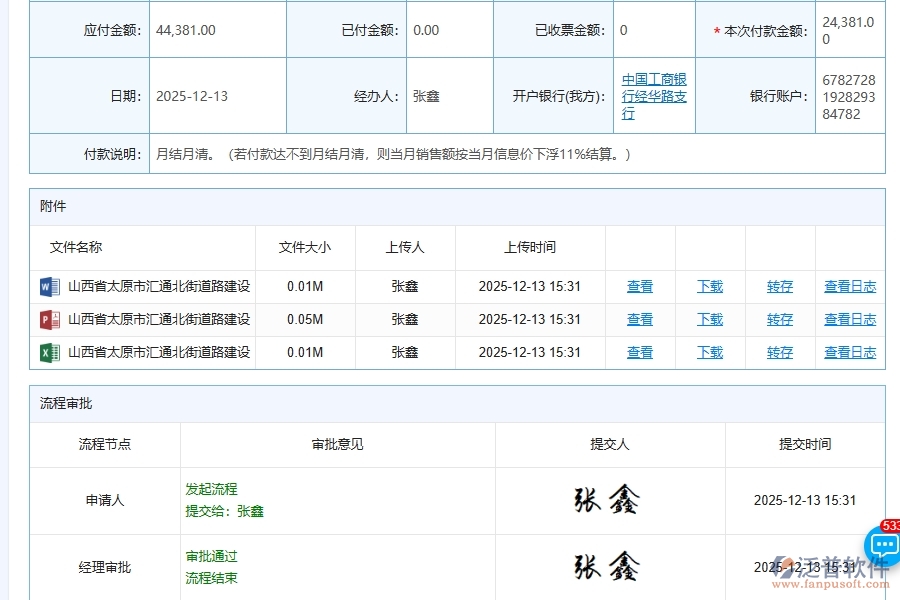Click 发起流程 in the approval table

click(210, 489)
